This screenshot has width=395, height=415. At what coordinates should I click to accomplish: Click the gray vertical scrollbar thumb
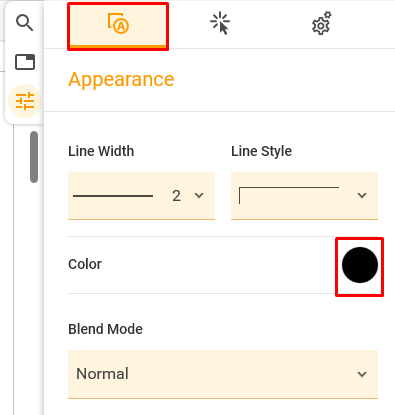point(34,157)
